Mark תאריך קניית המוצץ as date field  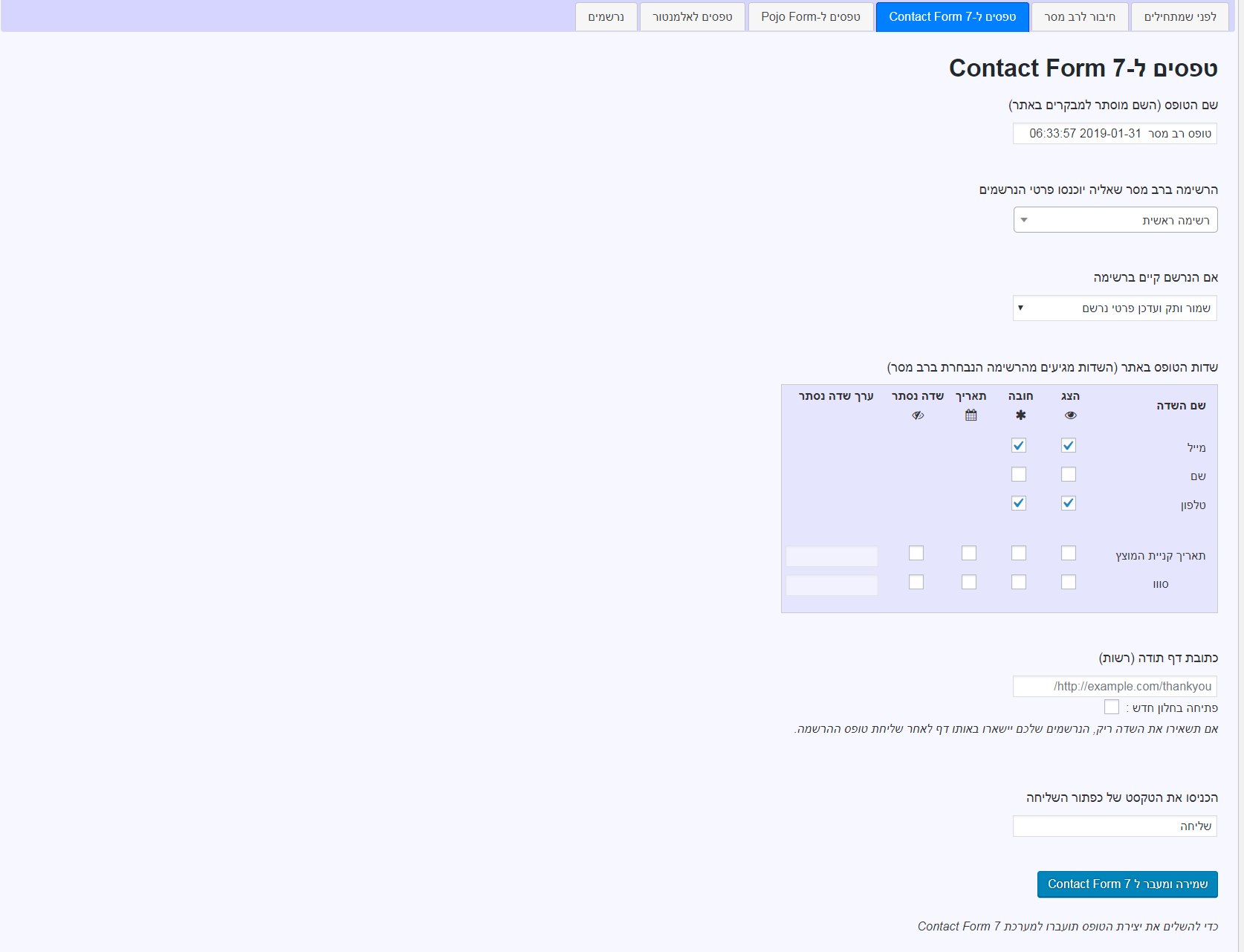[x=969, y=553]
